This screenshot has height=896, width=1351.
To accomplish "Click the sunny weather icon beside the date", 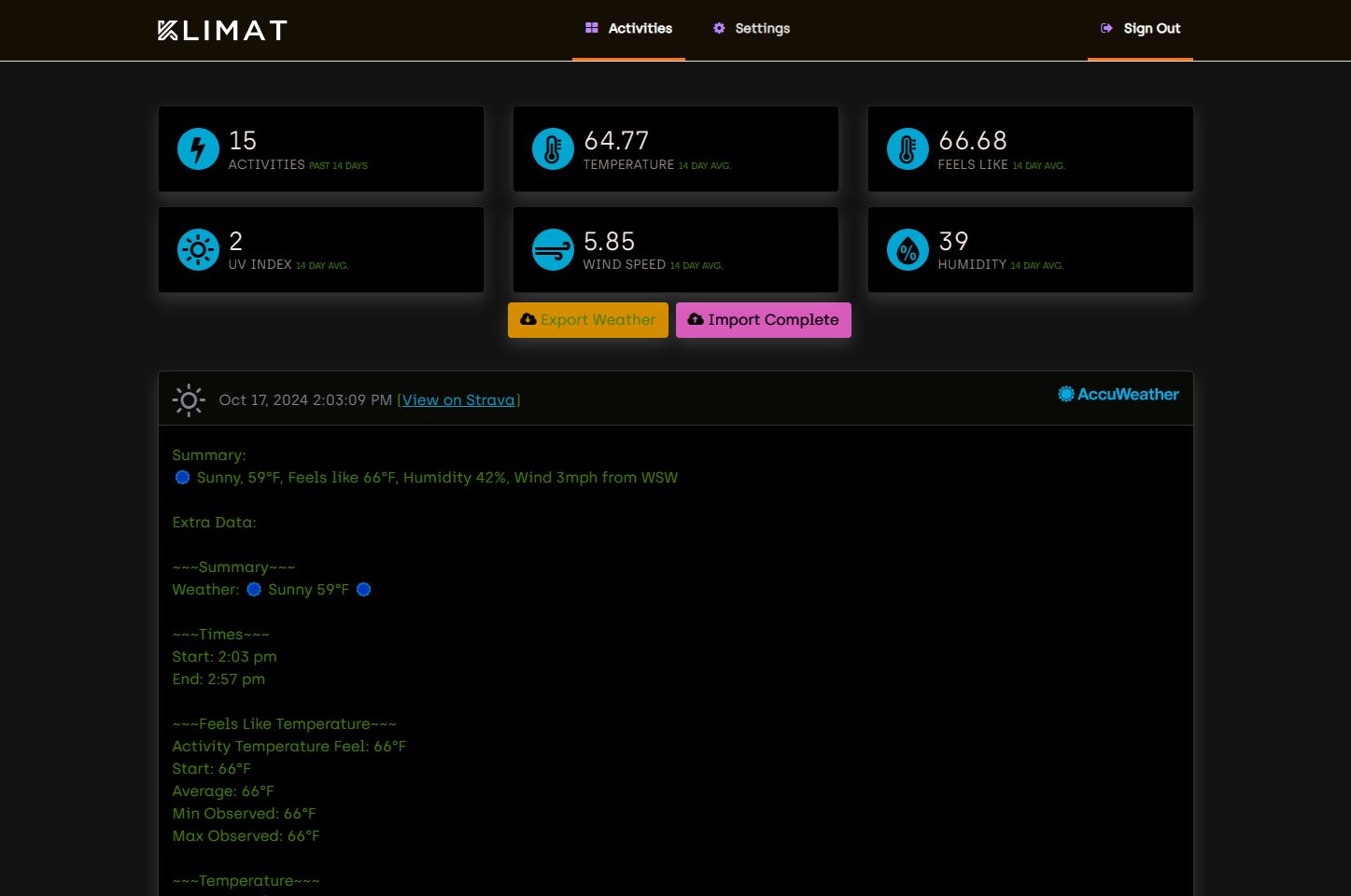I will pyautogui.click(x=189, y=399).
